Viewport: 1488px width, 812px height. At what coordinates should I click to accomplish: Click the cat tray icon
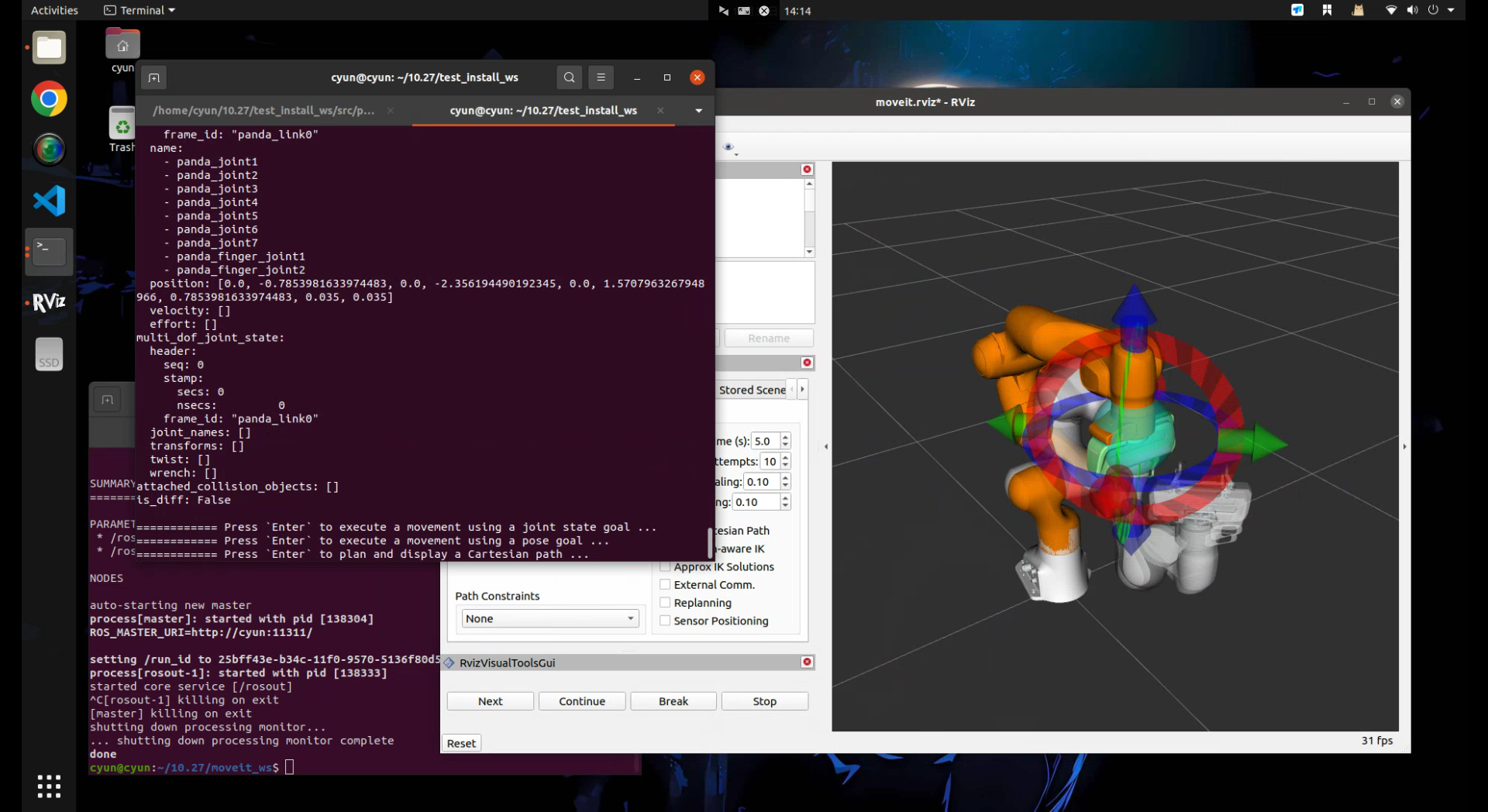click(x=1358, y=10)
